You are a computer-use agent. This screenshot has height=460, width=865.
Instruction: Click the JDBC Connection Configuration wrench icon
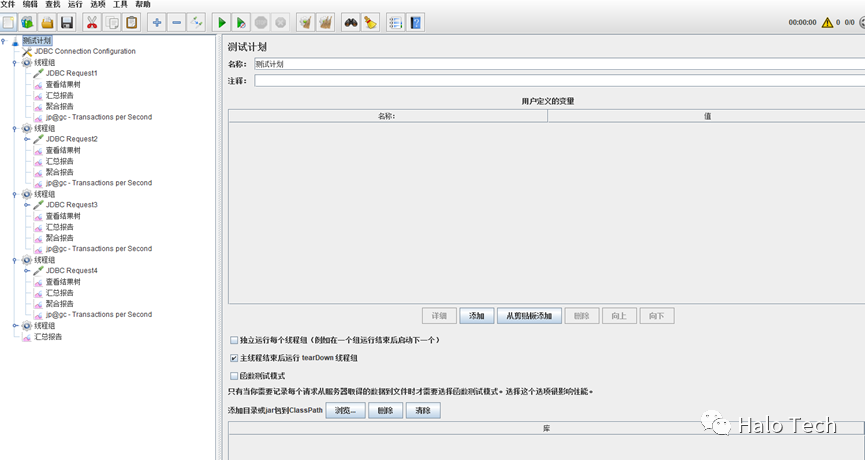26,51
